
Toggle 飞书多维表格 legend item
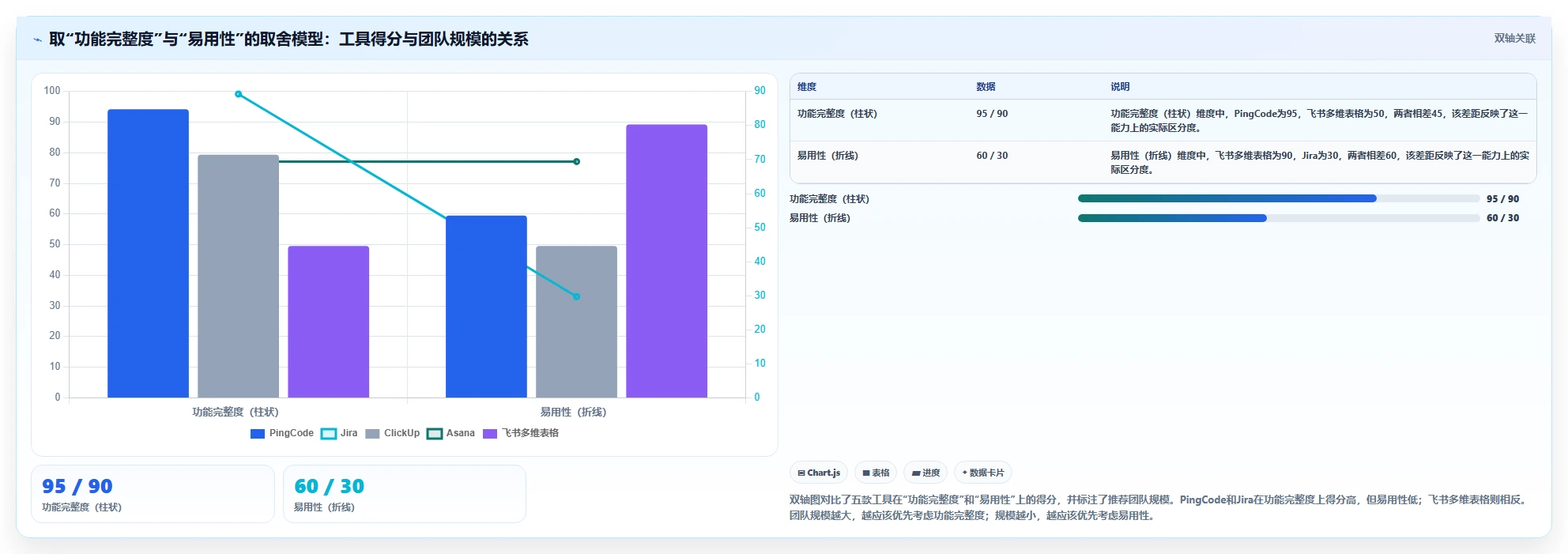pos(521,433)
